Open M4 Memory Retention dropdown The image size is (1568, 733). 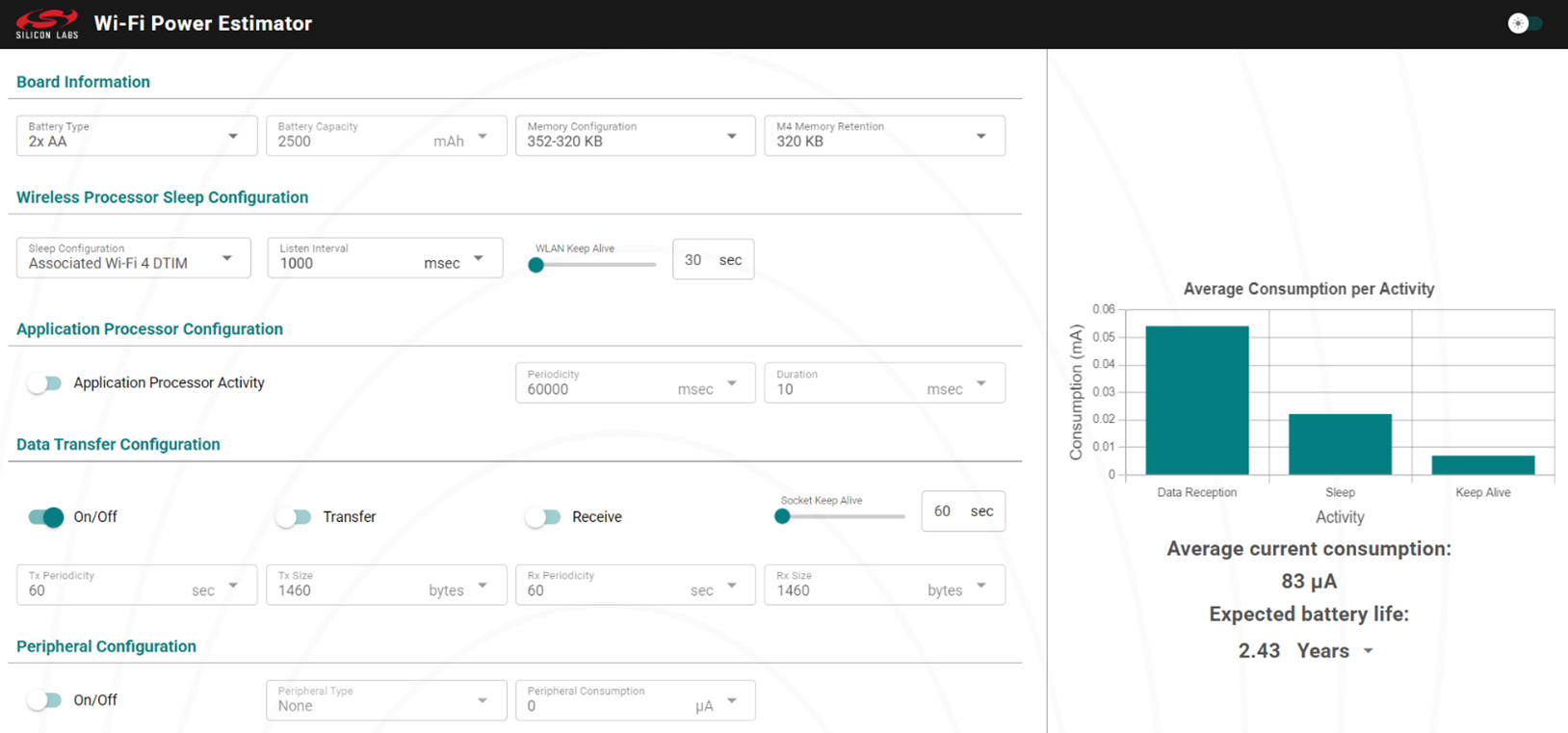pos(883,136)
